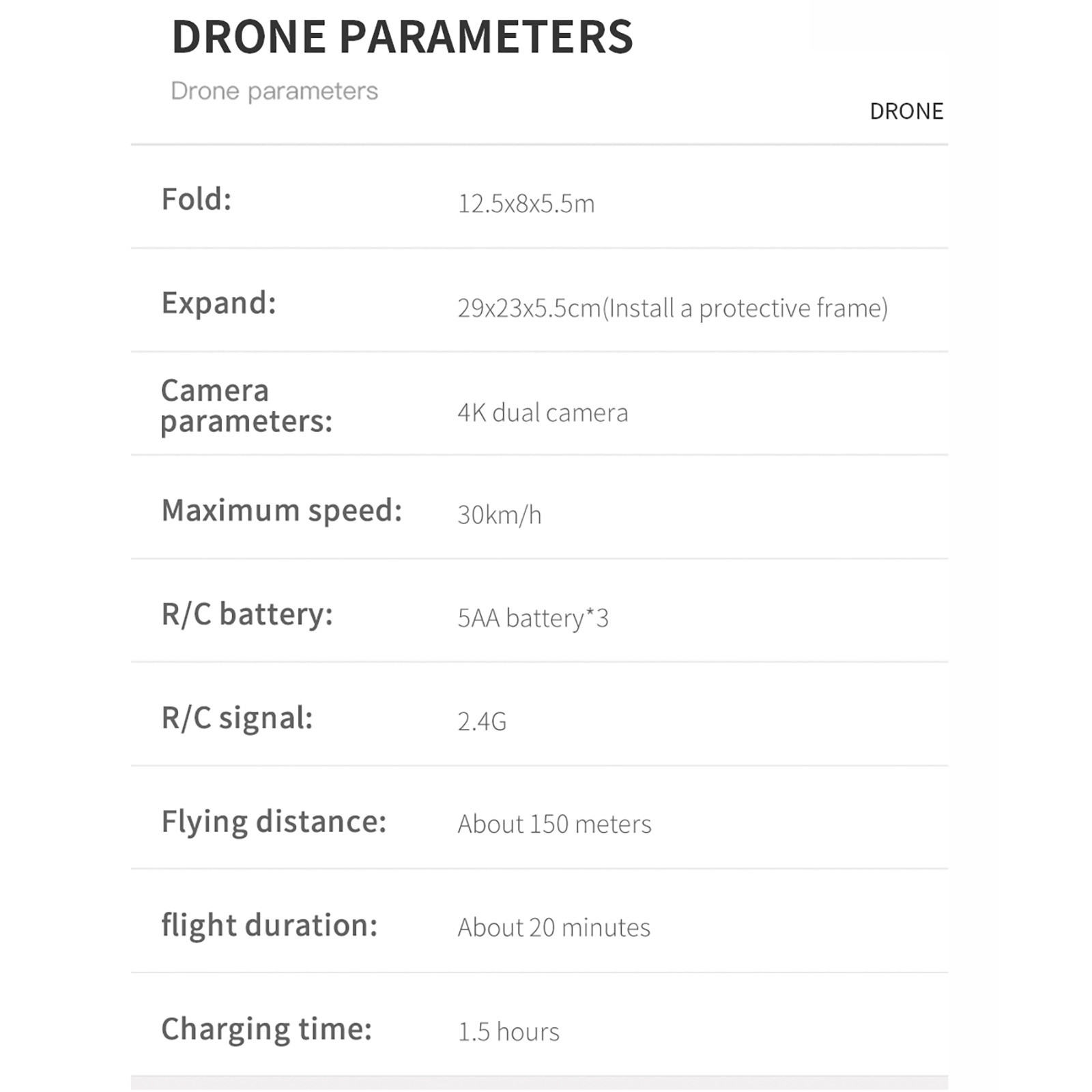Select the flight duration label

pyautogui.click(x=270, y=925)
